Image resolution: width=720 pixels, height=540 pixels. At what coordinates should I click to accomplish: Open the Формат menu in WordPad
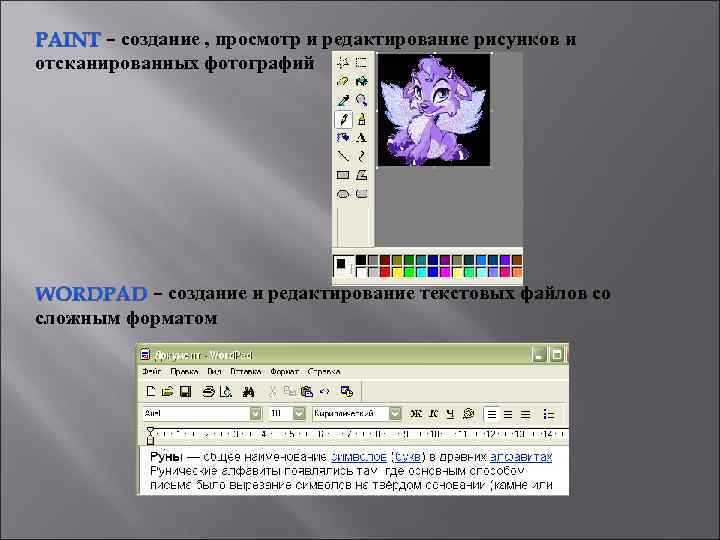click(x=285, y=371)
